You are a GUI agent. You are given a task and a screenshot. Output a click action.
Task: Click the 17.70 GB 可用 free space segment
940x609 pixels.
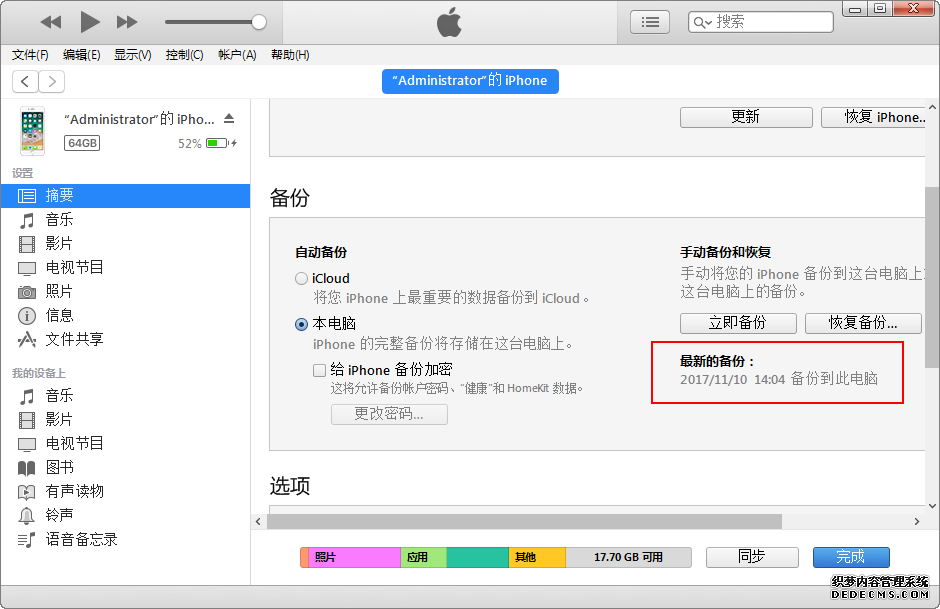pyautogui.click(x=628, y=557)
